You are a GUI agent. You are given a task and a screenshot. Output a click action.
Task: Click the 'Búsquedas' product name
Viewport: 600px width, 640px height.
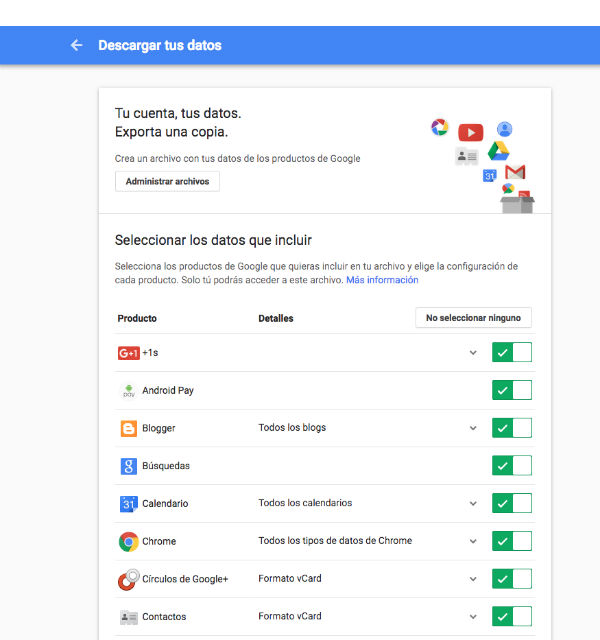click(166, 466)
